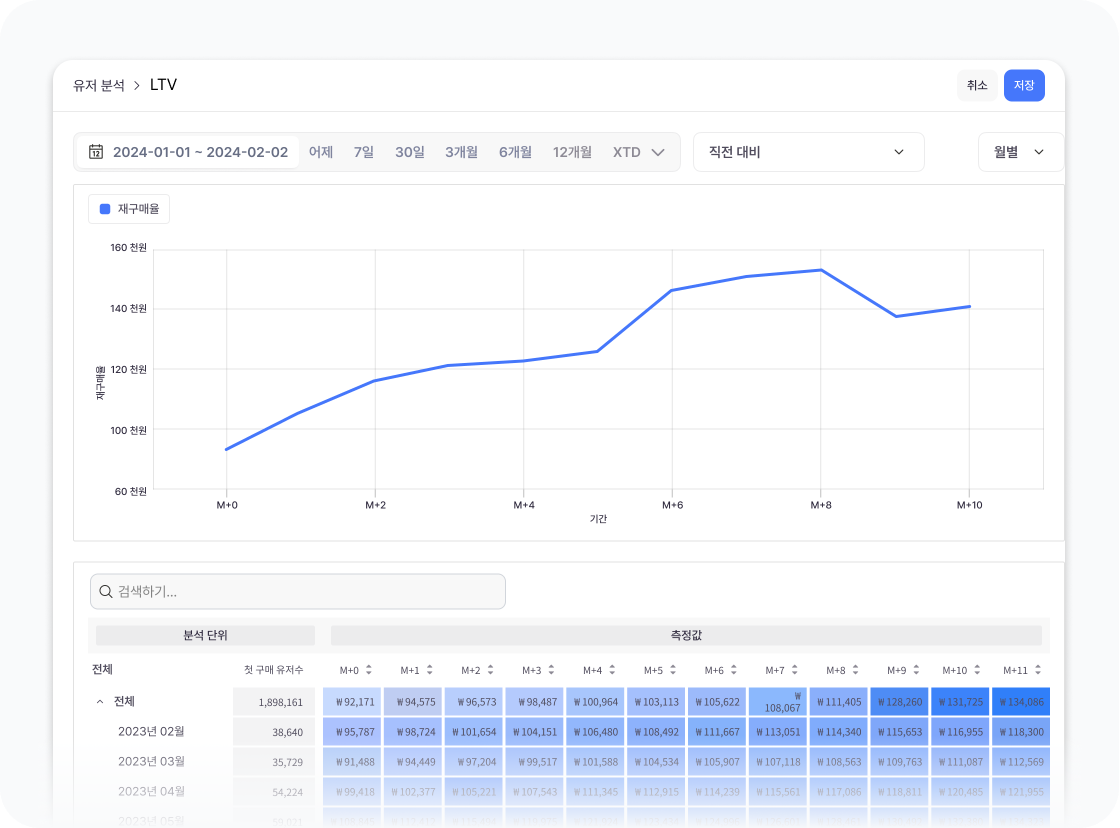The width and height of the screenshot is (1120, 828).
Task: Expand the XTD period chevron
Action: pos(658,152)
